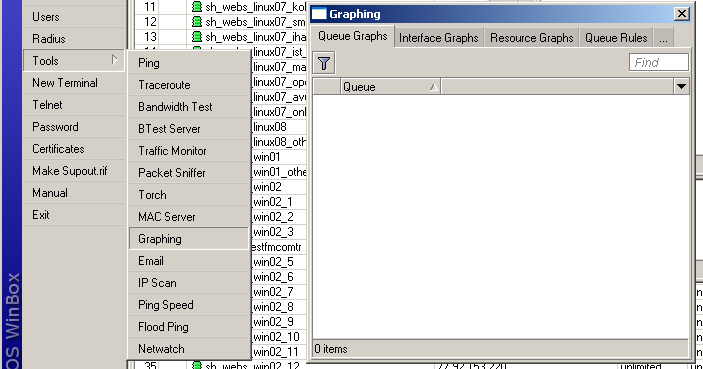Screen dimensions: 703x369
Task: Click the row number 12 cell
Action: (150, 22)
